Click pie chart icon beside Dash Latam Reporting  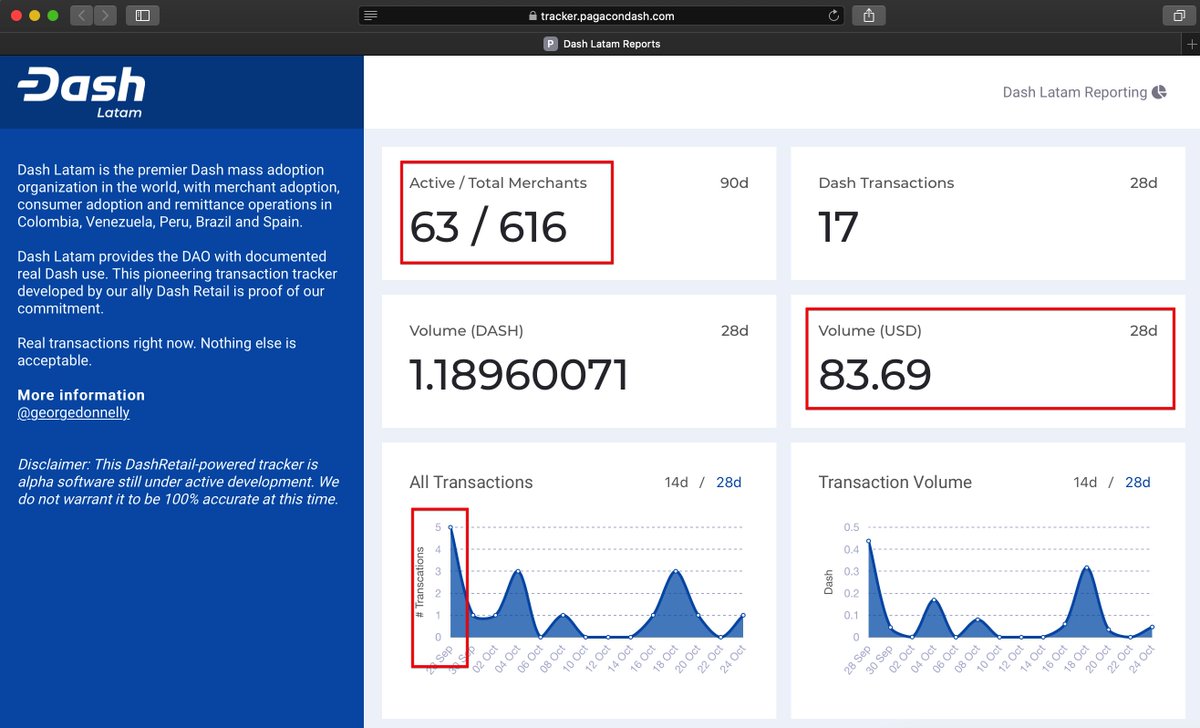[1159, 92]
